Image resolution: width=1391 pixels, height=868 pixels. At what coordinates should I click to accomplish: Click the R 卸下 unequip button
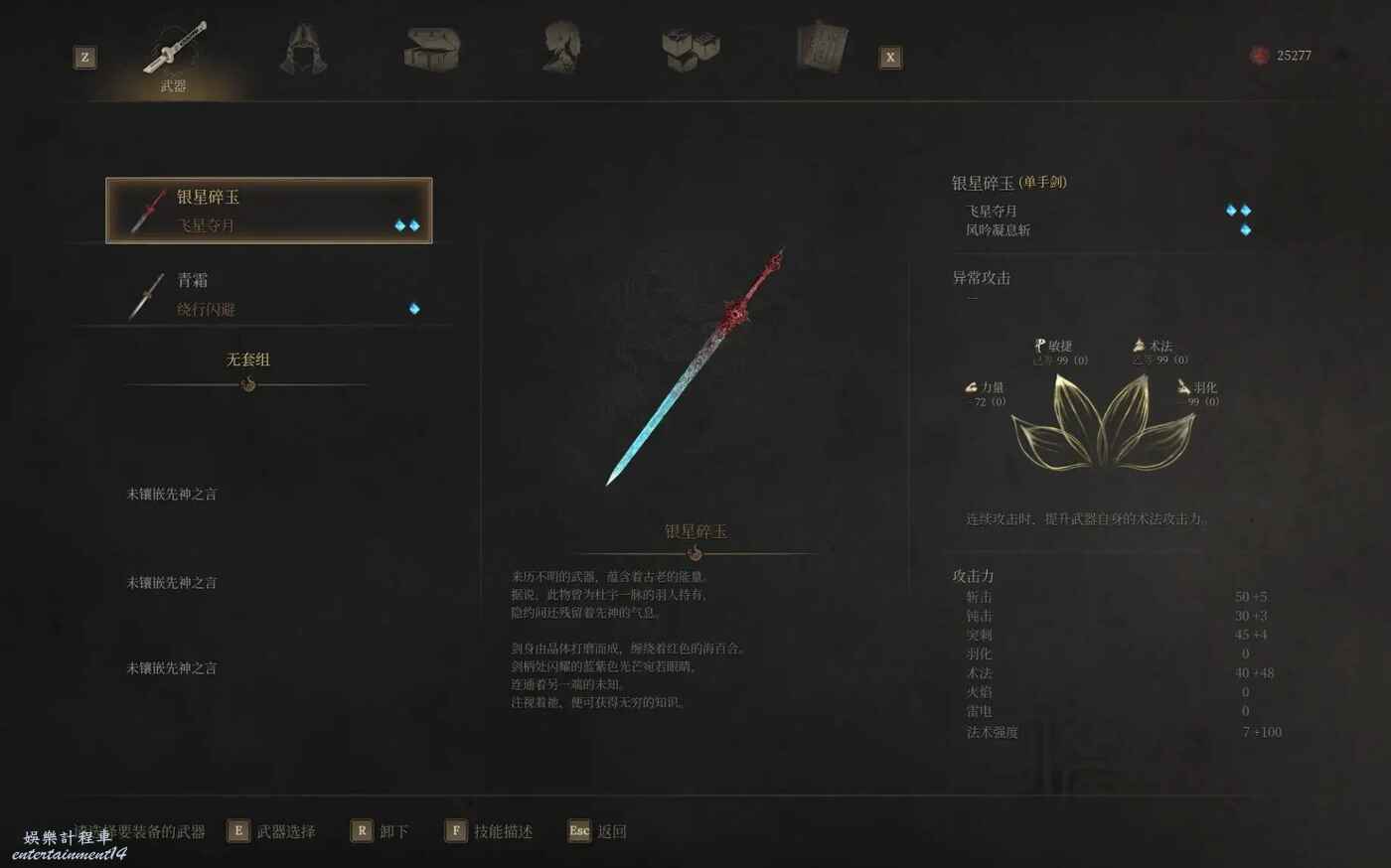point(380,831)
